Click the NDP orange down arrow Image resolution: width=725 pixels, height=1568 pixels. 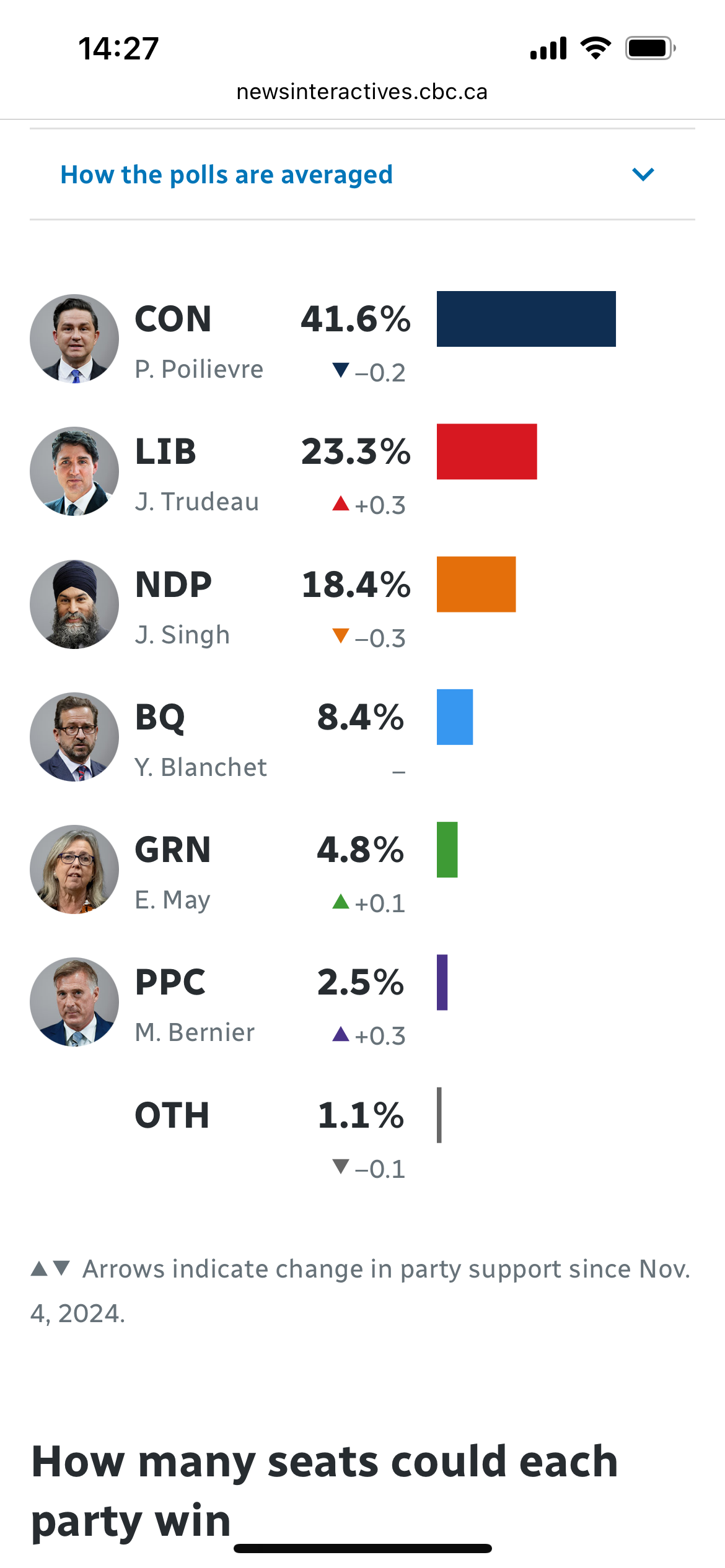[341, 635]
